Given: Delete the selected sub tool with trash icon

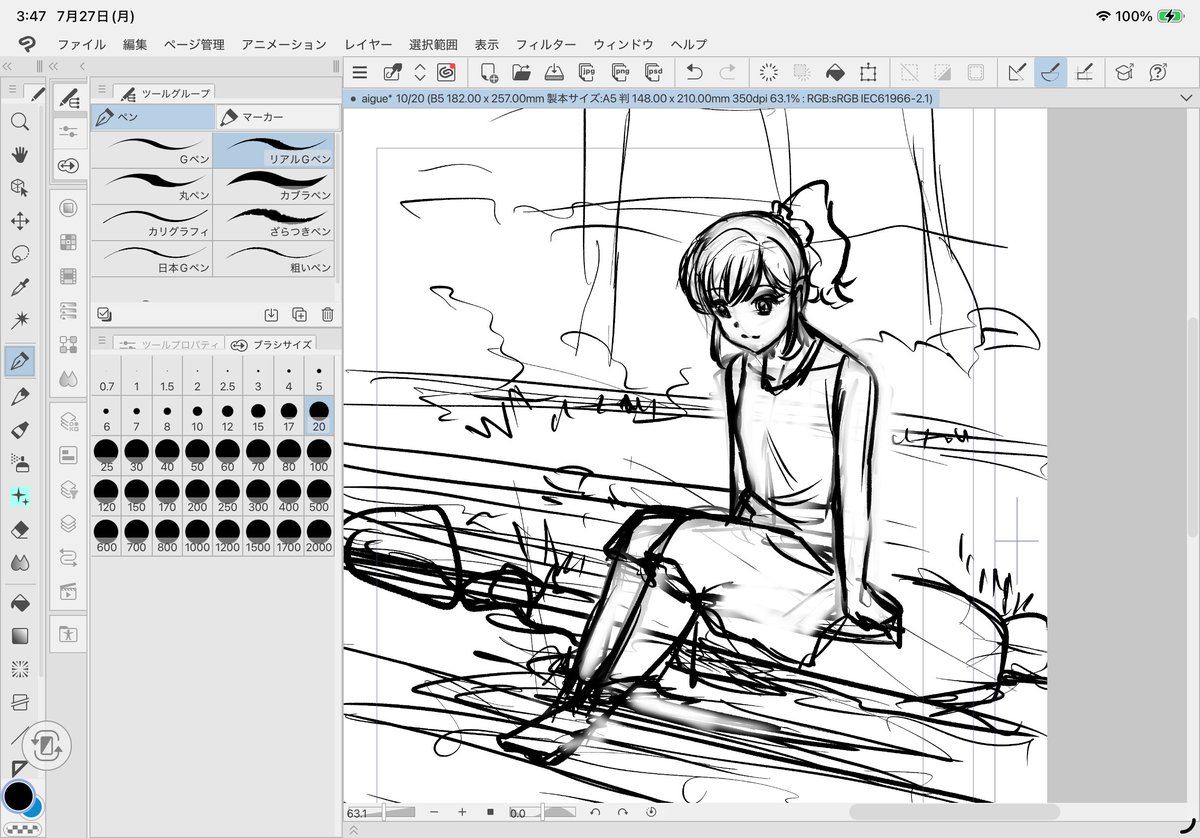Looking at the screenshot, I should (x=326, y=314).
